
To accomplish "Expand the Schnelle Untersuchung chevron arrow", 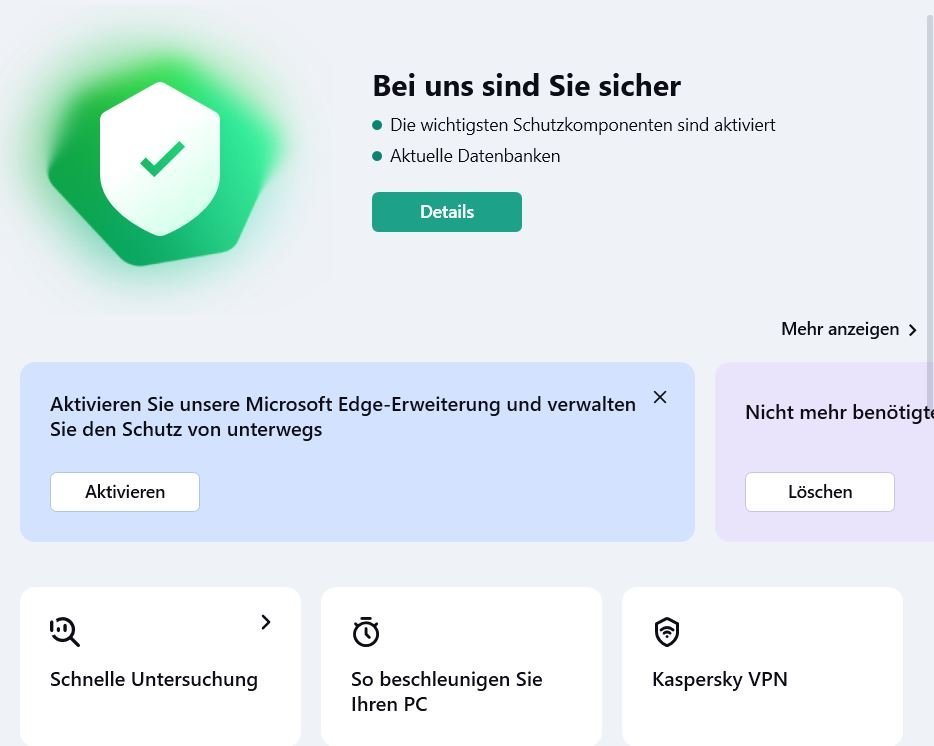I will click(x=266, y=622).
